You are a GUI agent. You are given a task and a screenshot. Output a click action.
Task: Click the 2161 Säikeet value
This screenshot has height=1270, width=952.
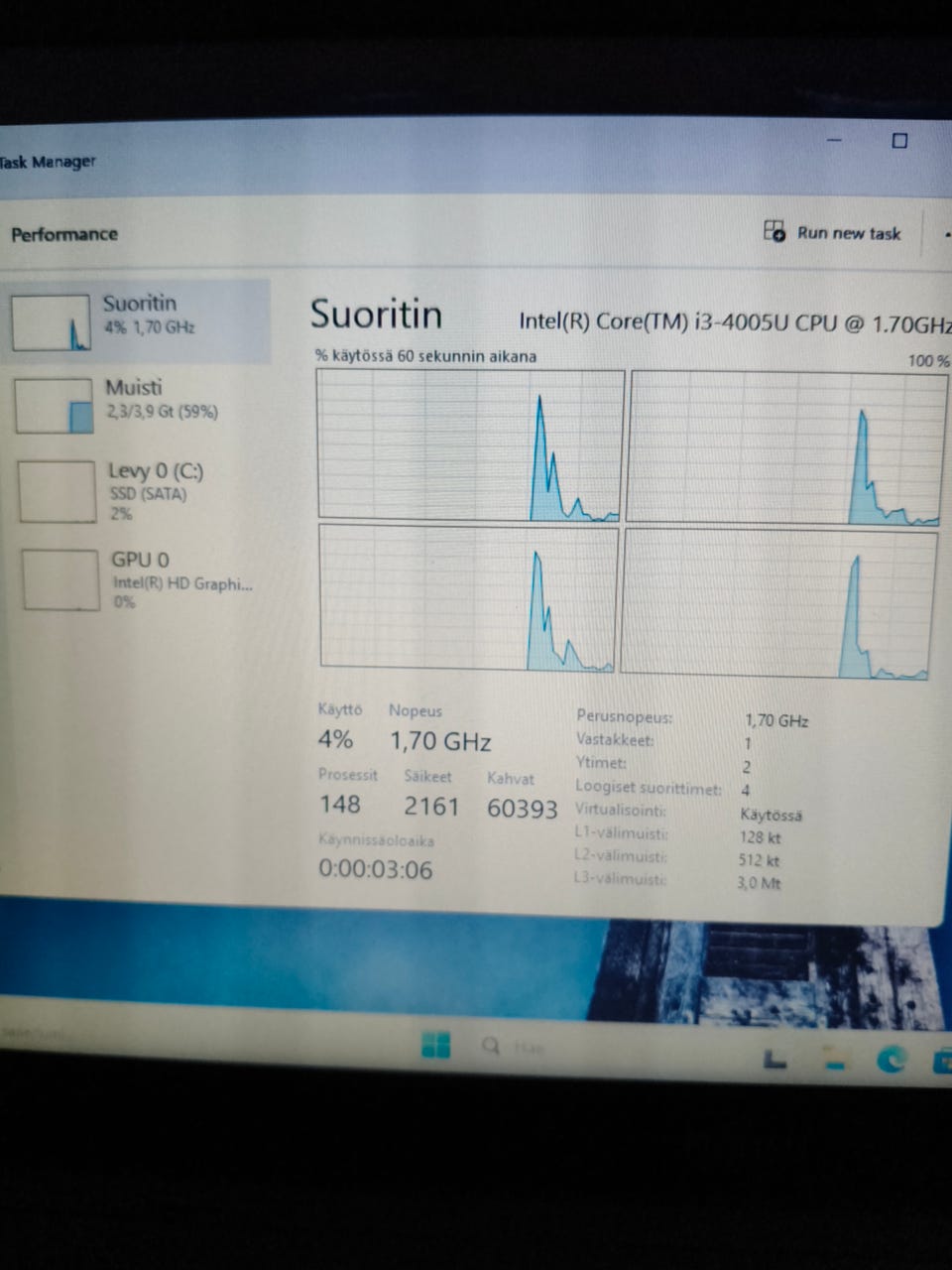[x=431, y=806]
